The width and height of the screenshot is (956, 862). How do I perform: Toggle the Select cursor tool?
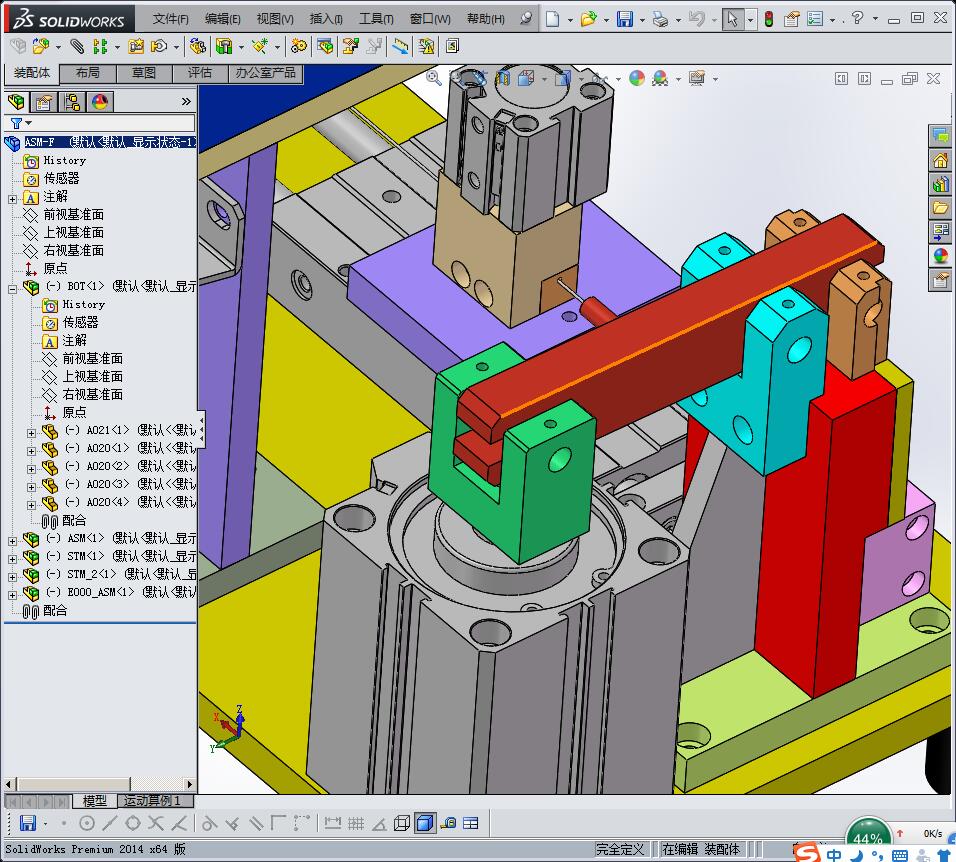[x=732, y=19]
